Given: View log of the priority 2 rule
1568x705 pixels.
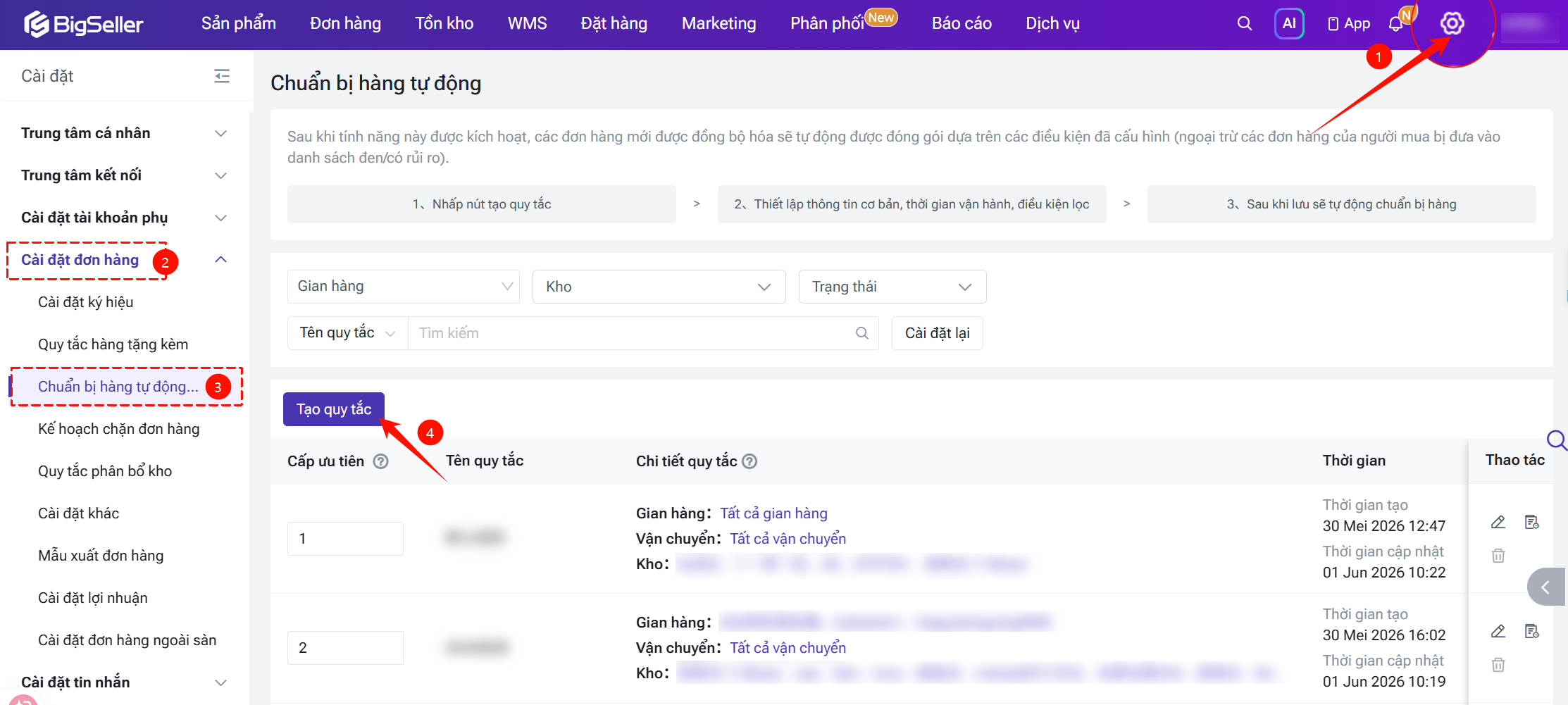Looking at the screenshot, I should 1532,631.
